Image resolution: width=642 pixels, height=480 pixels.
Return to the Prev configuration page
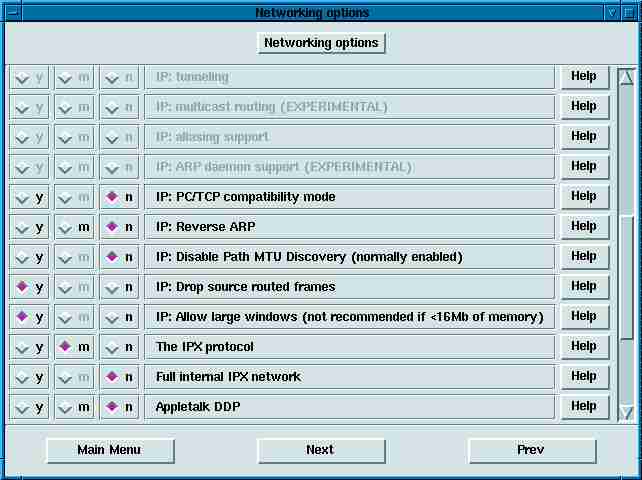click(x=531, y=450)
